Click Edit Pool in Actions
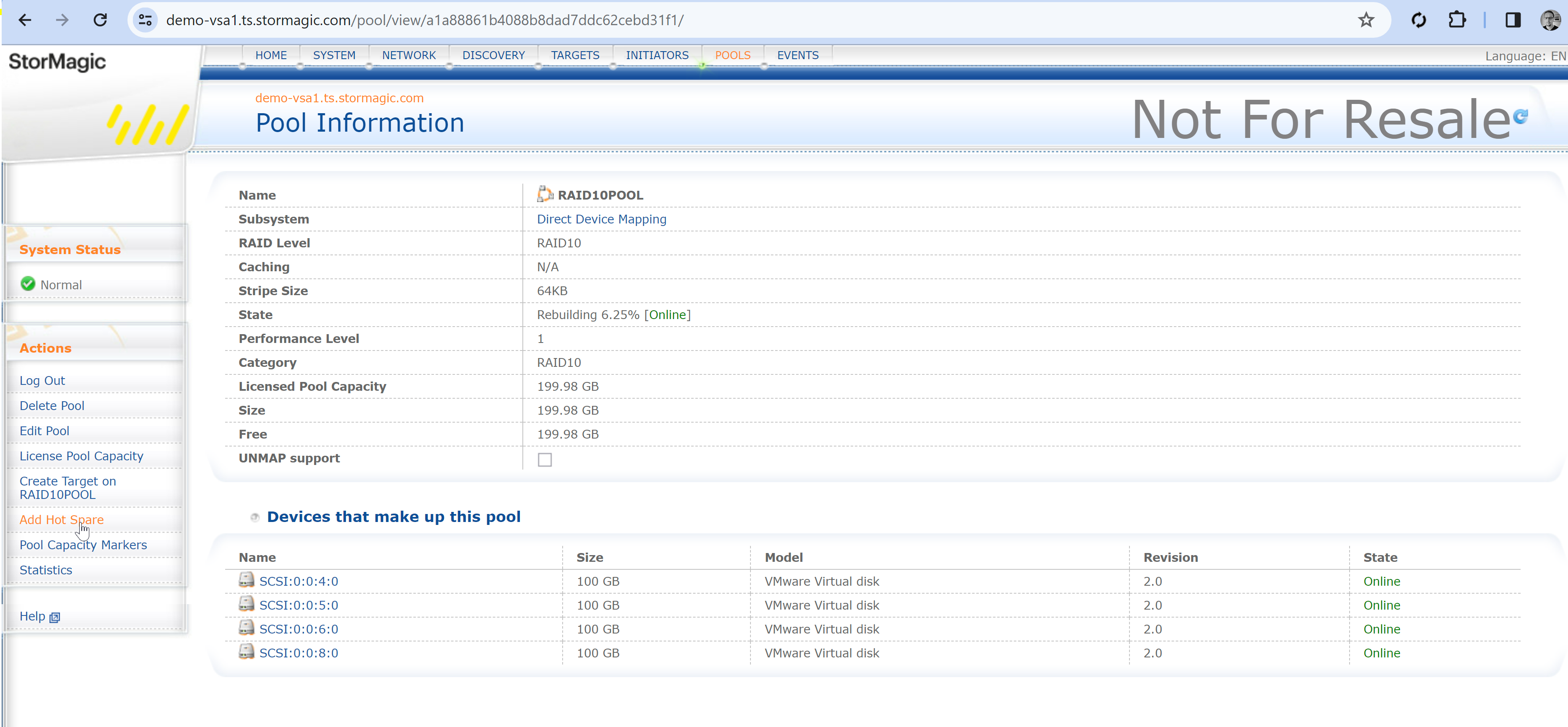The height and width of the screenshot is (727, 1568). pyautogui.click(x=44, y=431)
